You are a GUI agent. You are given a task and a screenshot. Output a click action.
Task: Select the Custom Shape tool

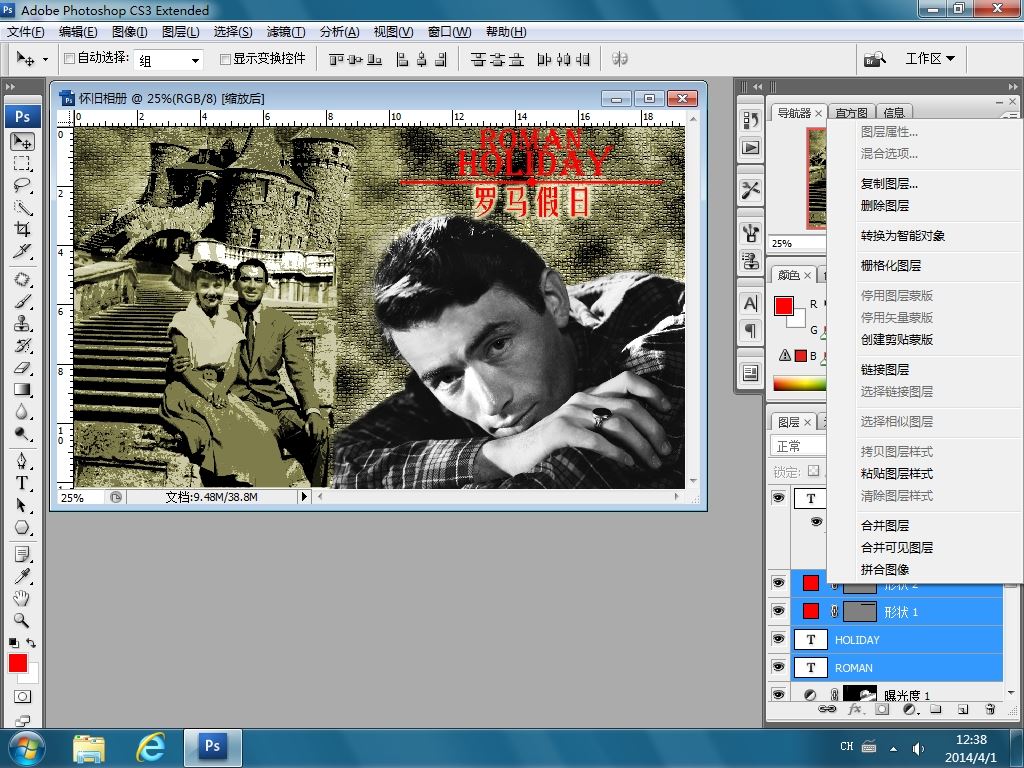click(x=22, y=527)
